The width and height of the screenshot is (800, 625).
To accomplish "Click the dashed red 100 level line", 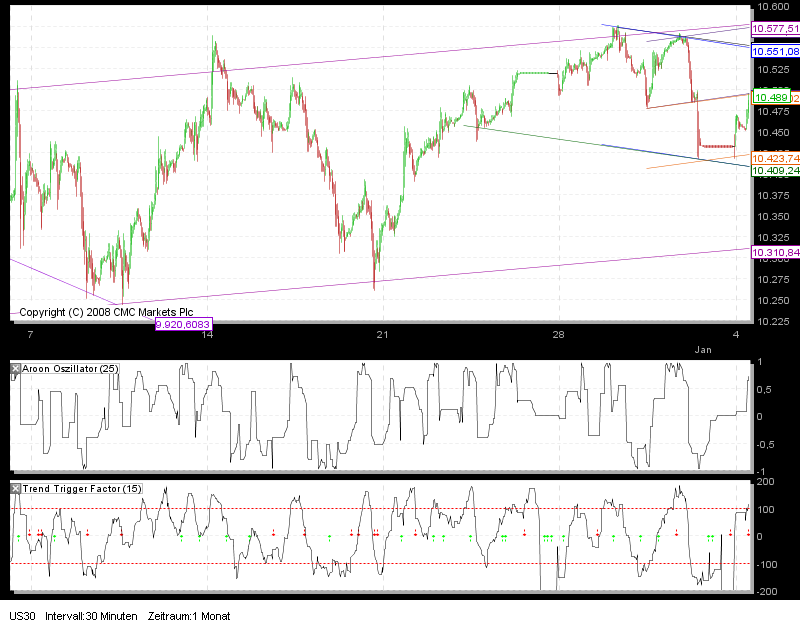I will point(400,508).
